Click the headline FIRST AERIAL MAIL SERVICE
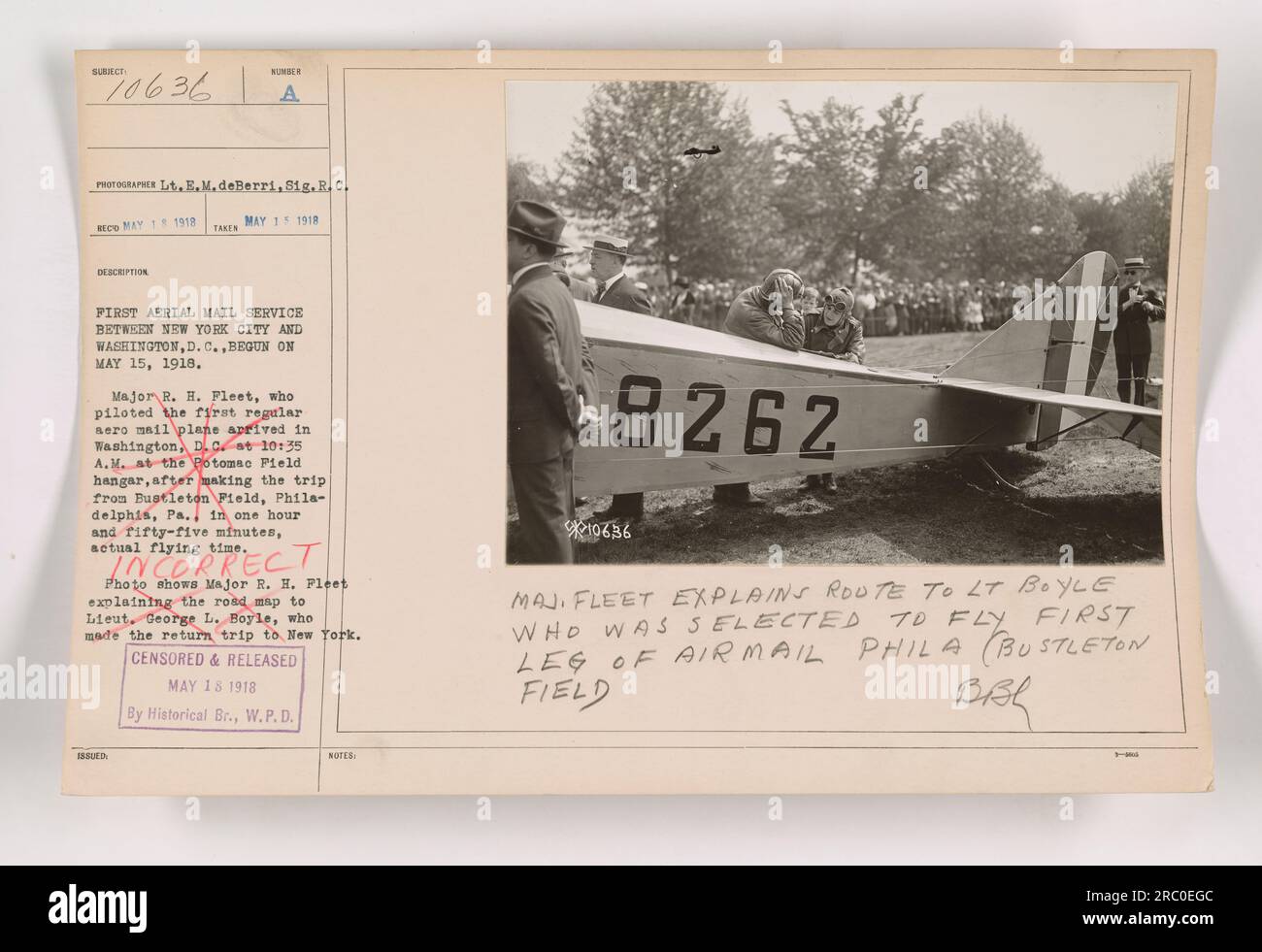The image size is (1262, 952). tap(199, 312)
